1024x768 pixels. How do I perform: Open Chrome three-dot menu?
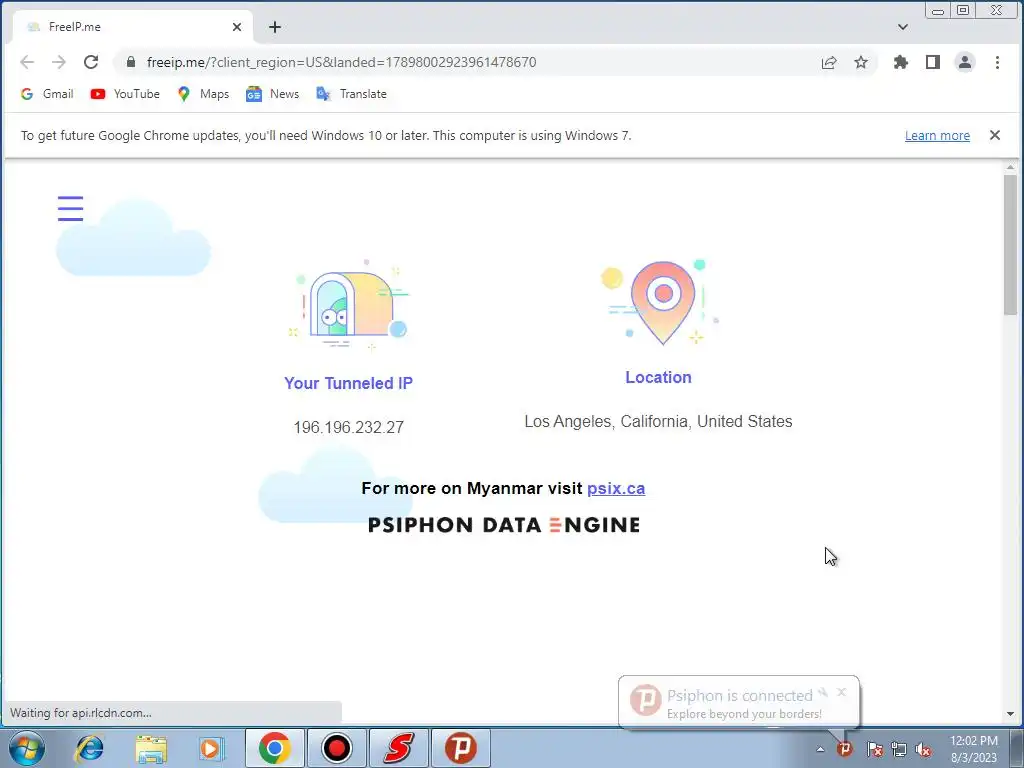997,62
